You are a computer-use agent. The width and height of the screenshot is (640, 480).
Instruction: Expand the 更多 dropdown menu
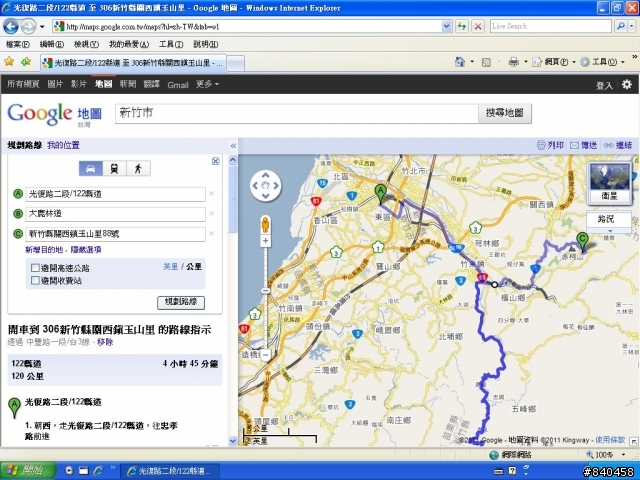click(x=207, y=84)
